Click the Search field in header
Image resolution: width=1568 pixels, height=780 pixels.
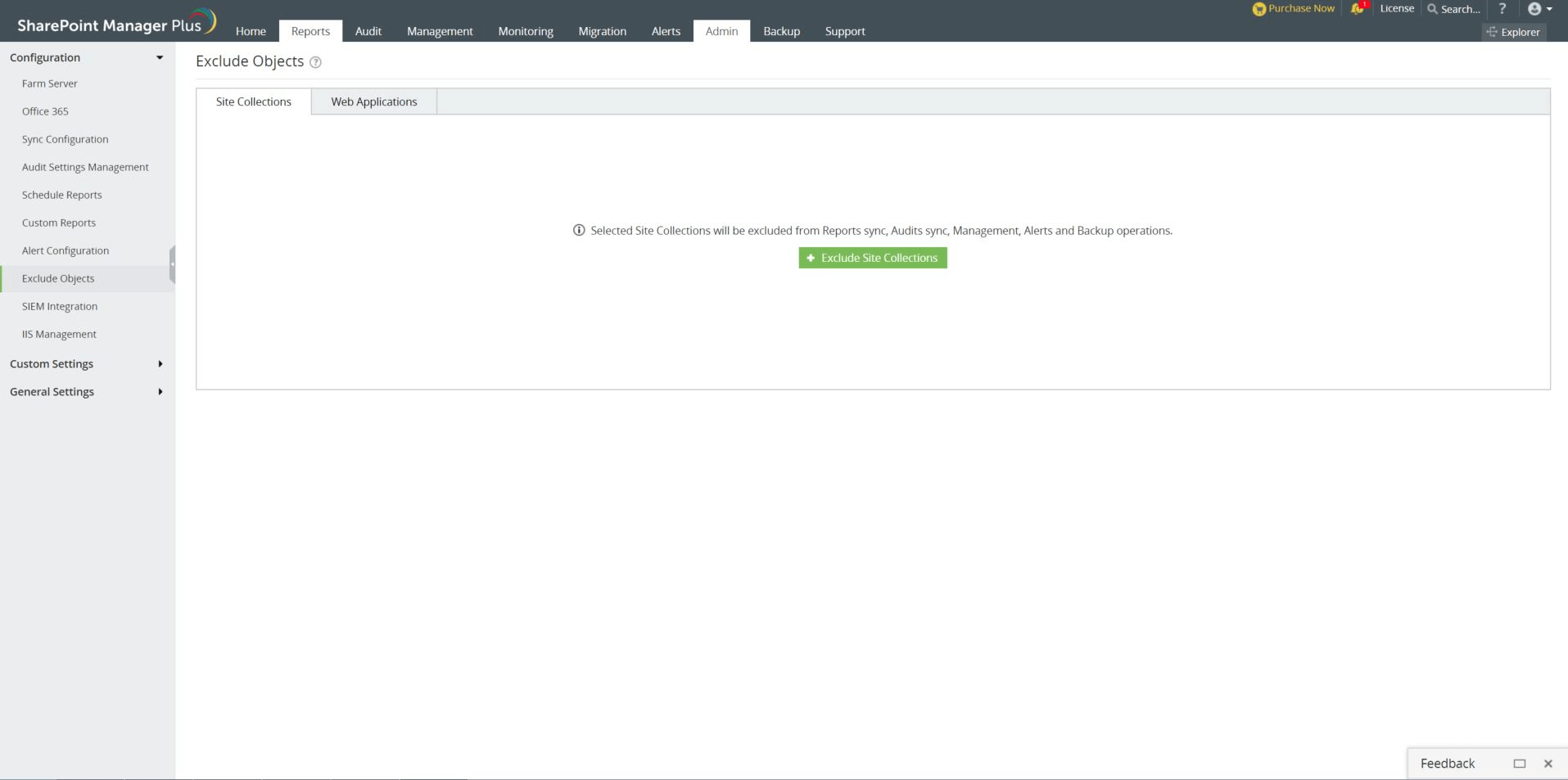coord(1453,9)
